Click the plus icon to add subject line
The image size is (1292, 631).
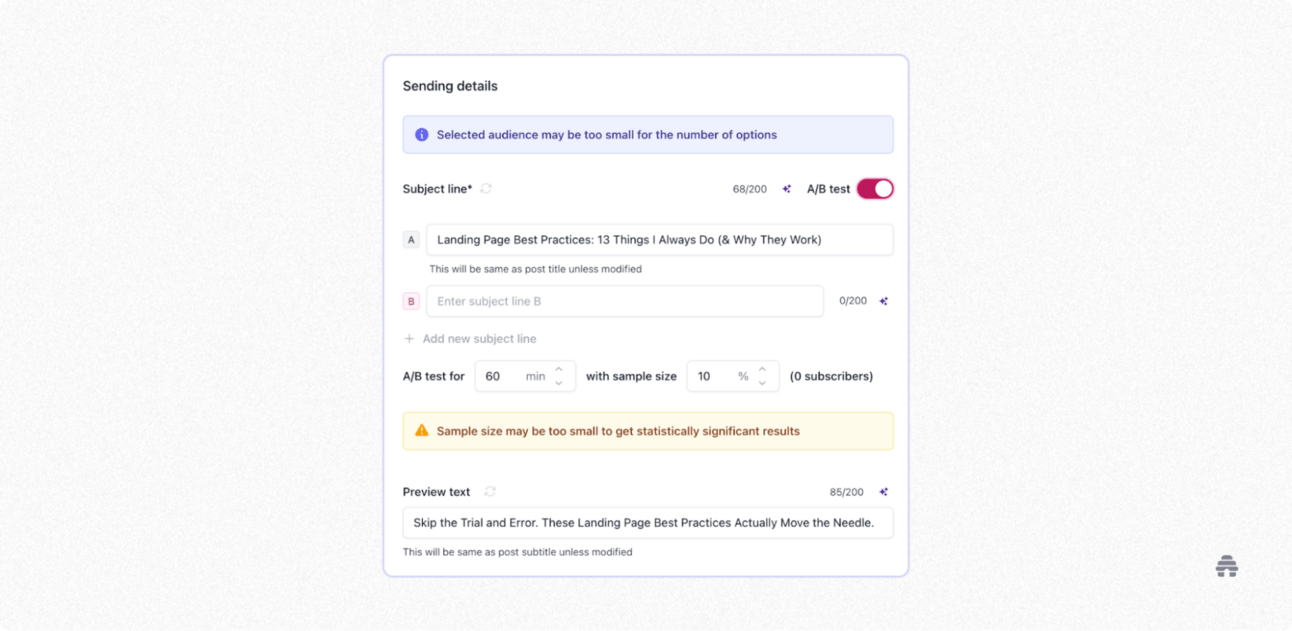point(409,339)
